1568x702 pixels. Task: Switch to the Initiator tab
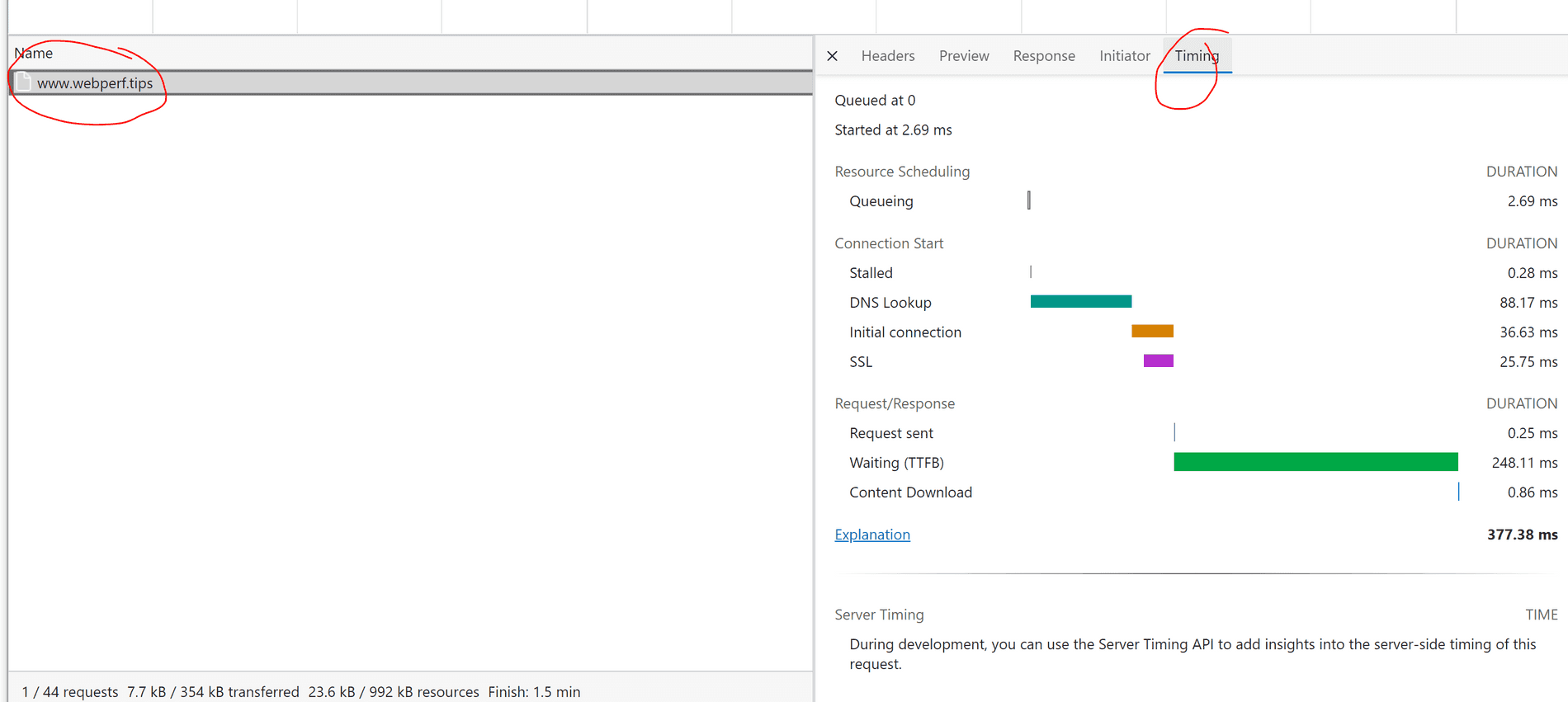coord(1124,56)
